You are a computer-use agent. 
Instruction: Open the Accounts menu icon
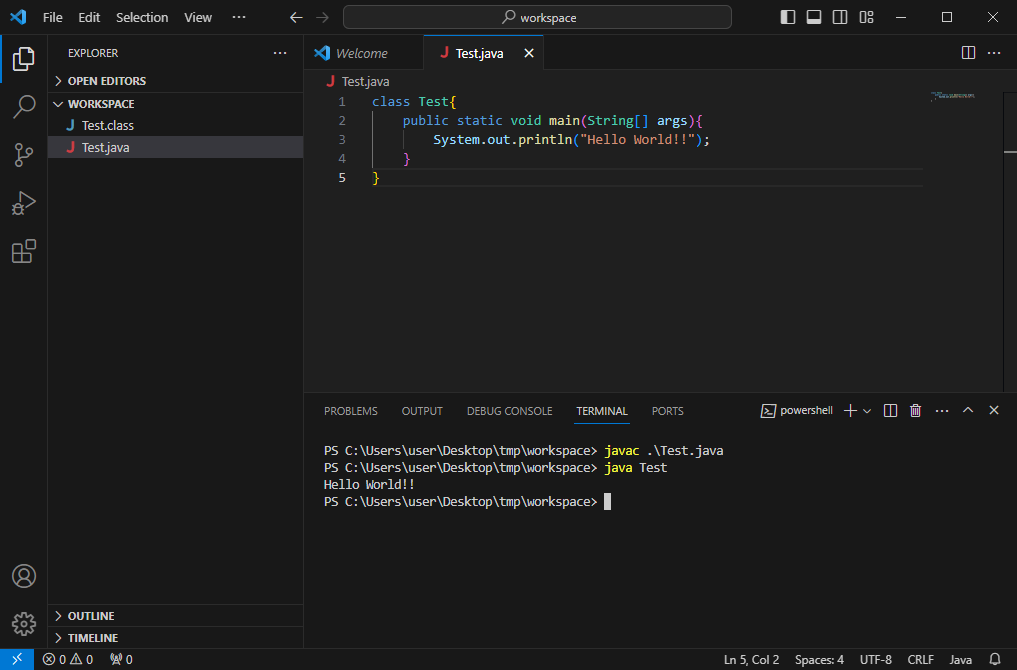pyautogui.click(x=23, y=576)
